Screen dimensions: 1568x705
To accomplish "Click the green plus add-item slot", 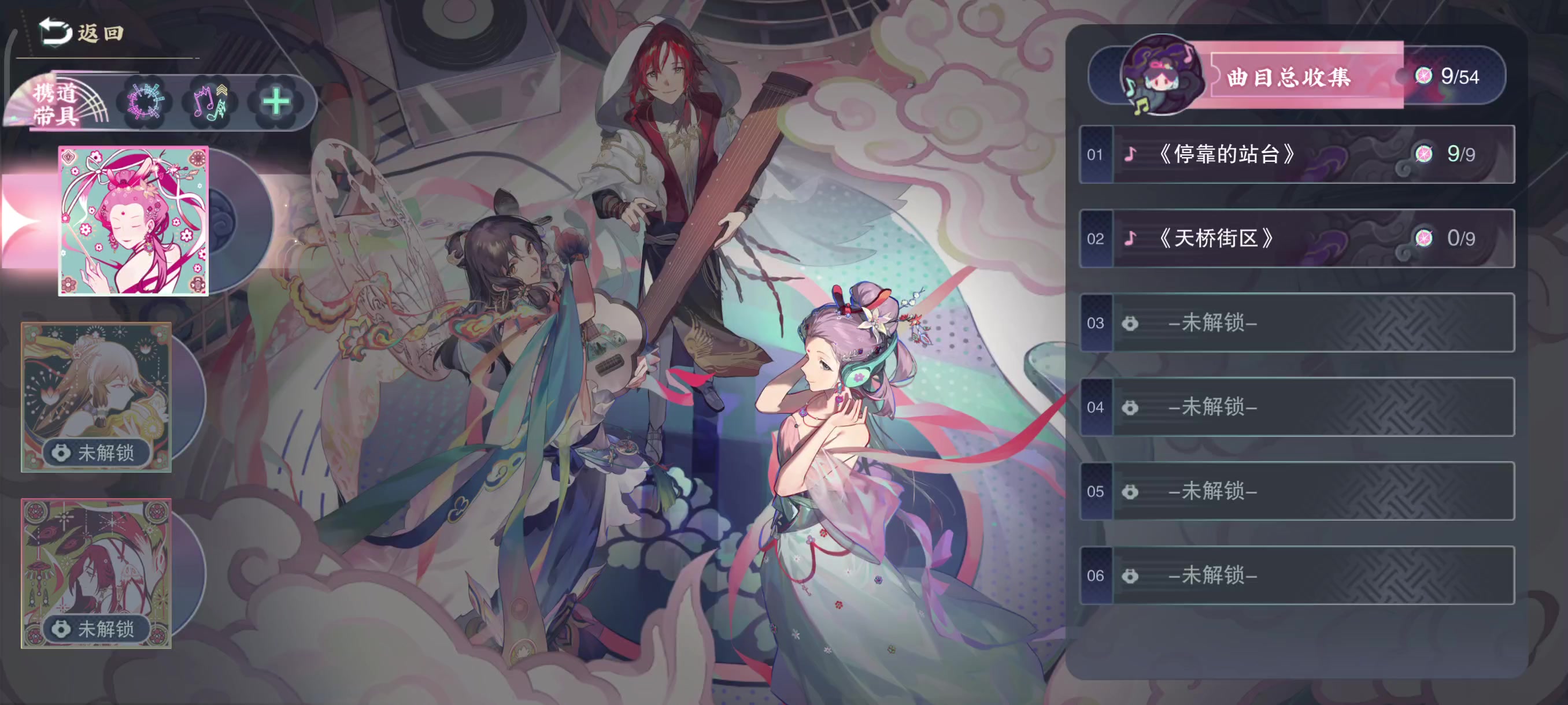I will pyautogui.click(x=276, y=102).
